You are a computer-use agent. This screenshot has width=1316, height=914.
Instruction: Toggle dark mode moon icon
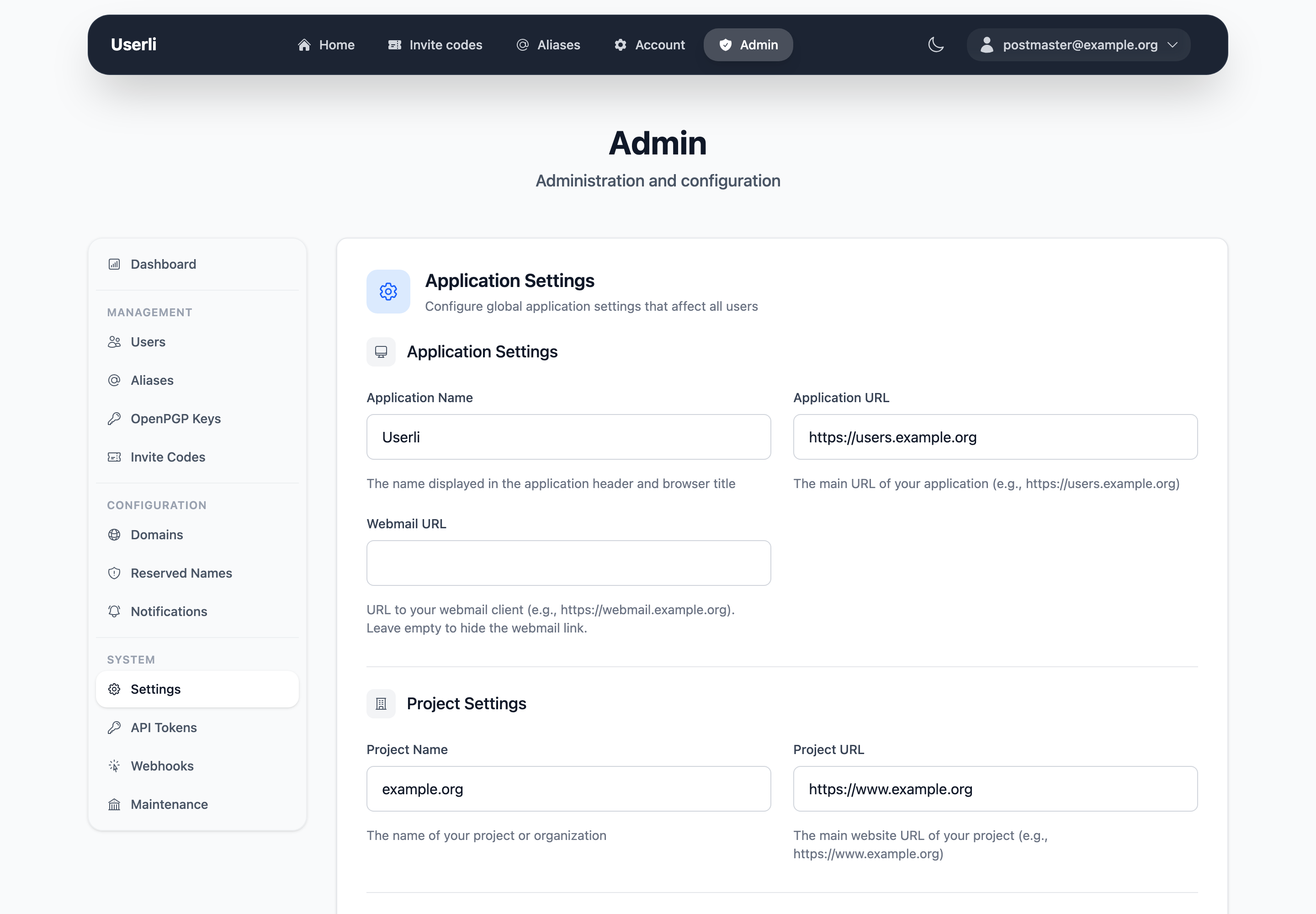click(936, 45)
